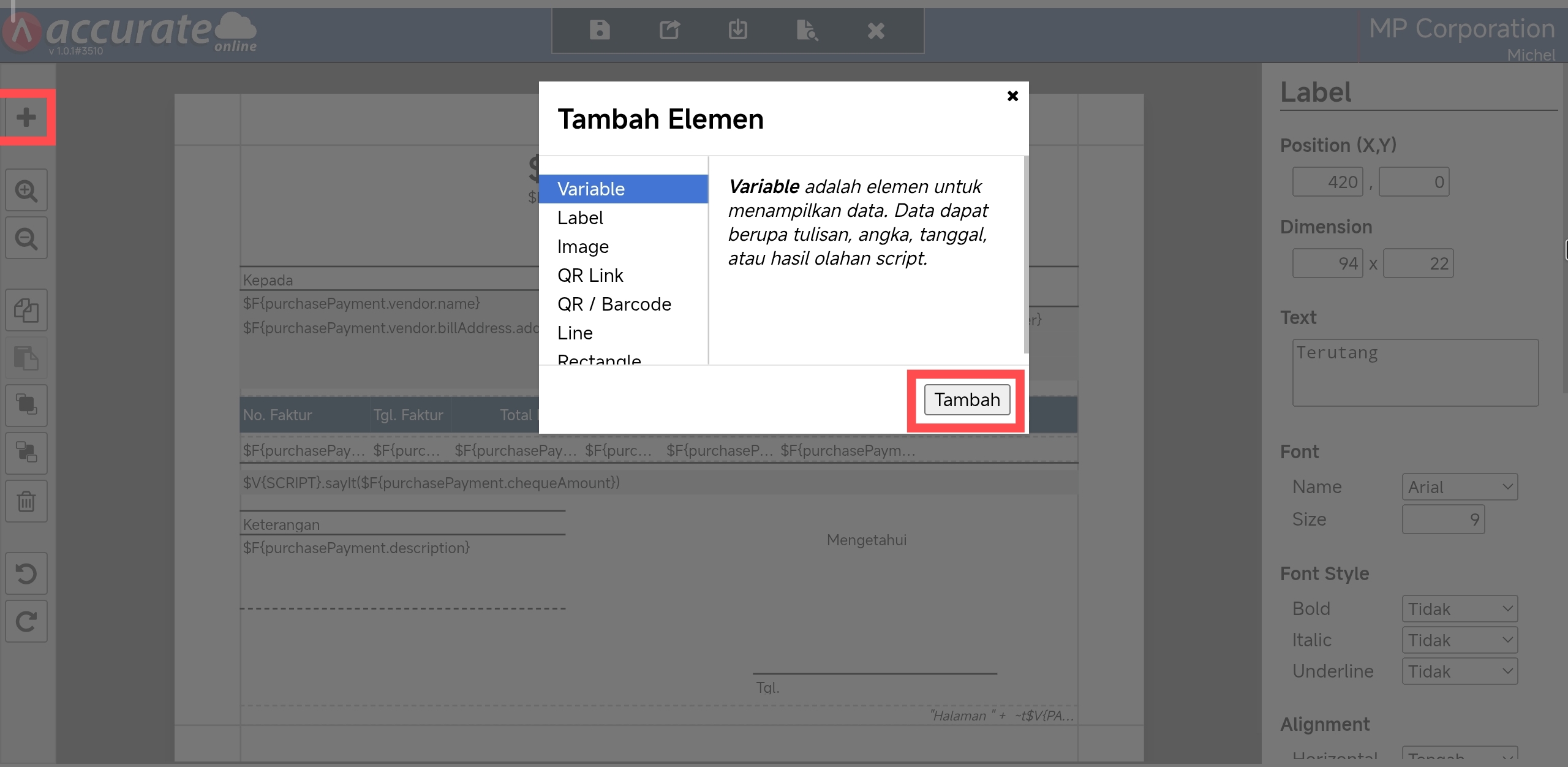Click the preview document icon in top toolbar
Image resolution: width=1568 pixels, height=767 pixels.
806,30
